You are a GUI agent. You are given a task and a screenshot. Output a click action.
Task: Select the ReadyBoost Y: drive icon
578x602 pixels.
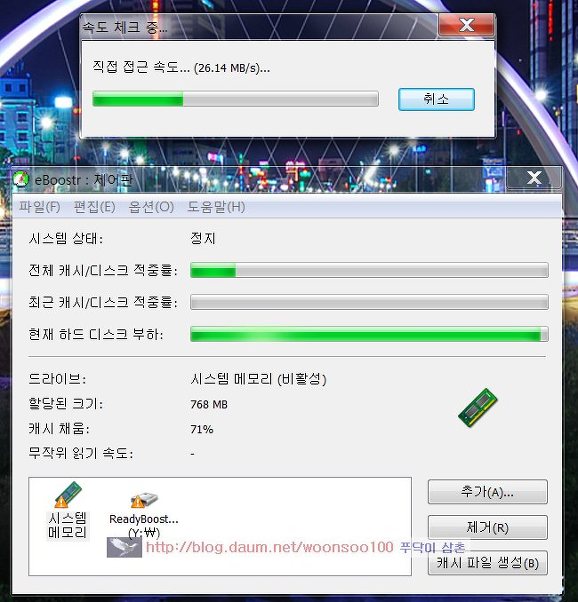[x=144, y=499]
